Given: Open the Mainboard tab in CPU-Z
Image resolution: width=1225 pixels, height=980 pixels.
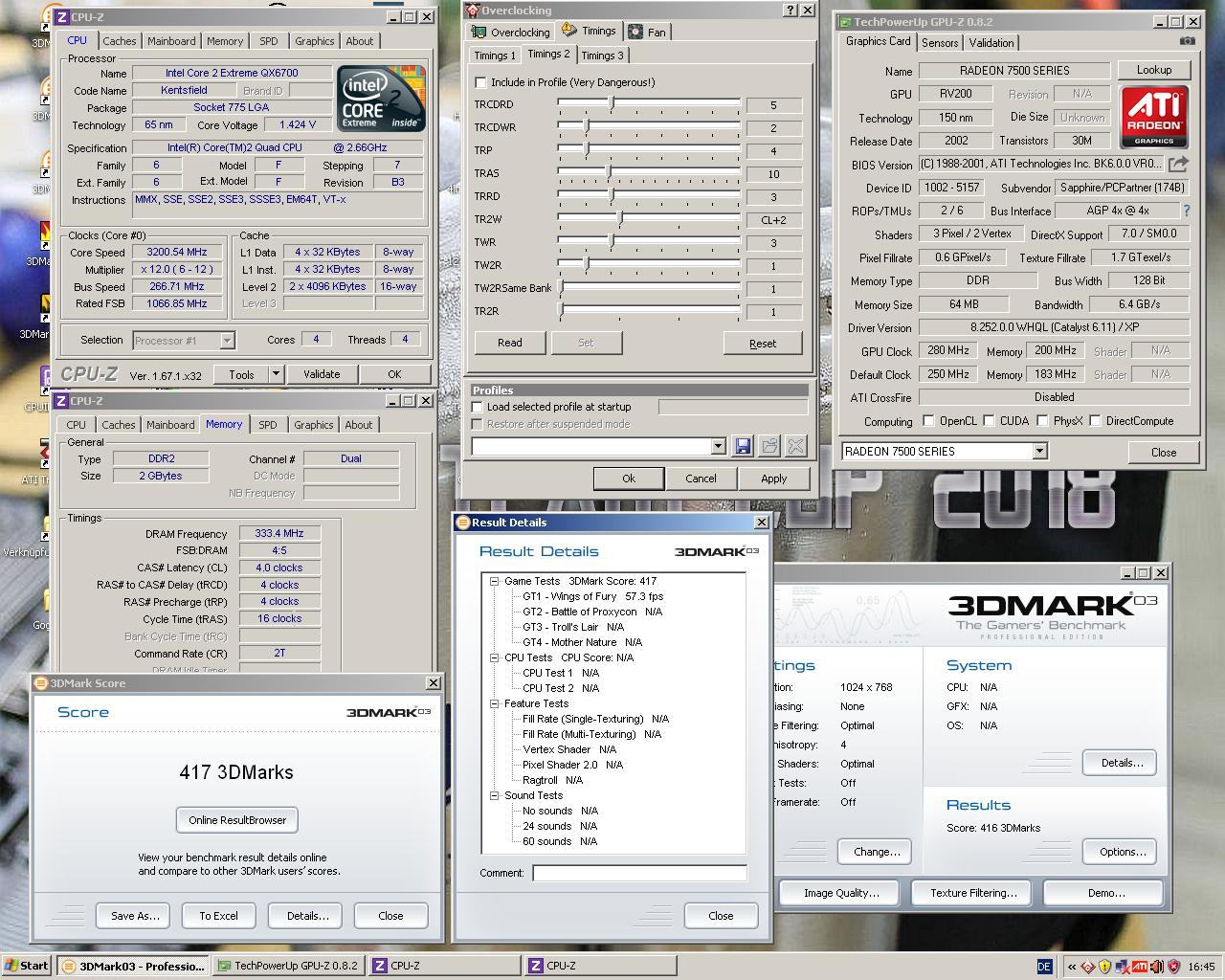Looking at the screenshot, I should click(172, 41).
